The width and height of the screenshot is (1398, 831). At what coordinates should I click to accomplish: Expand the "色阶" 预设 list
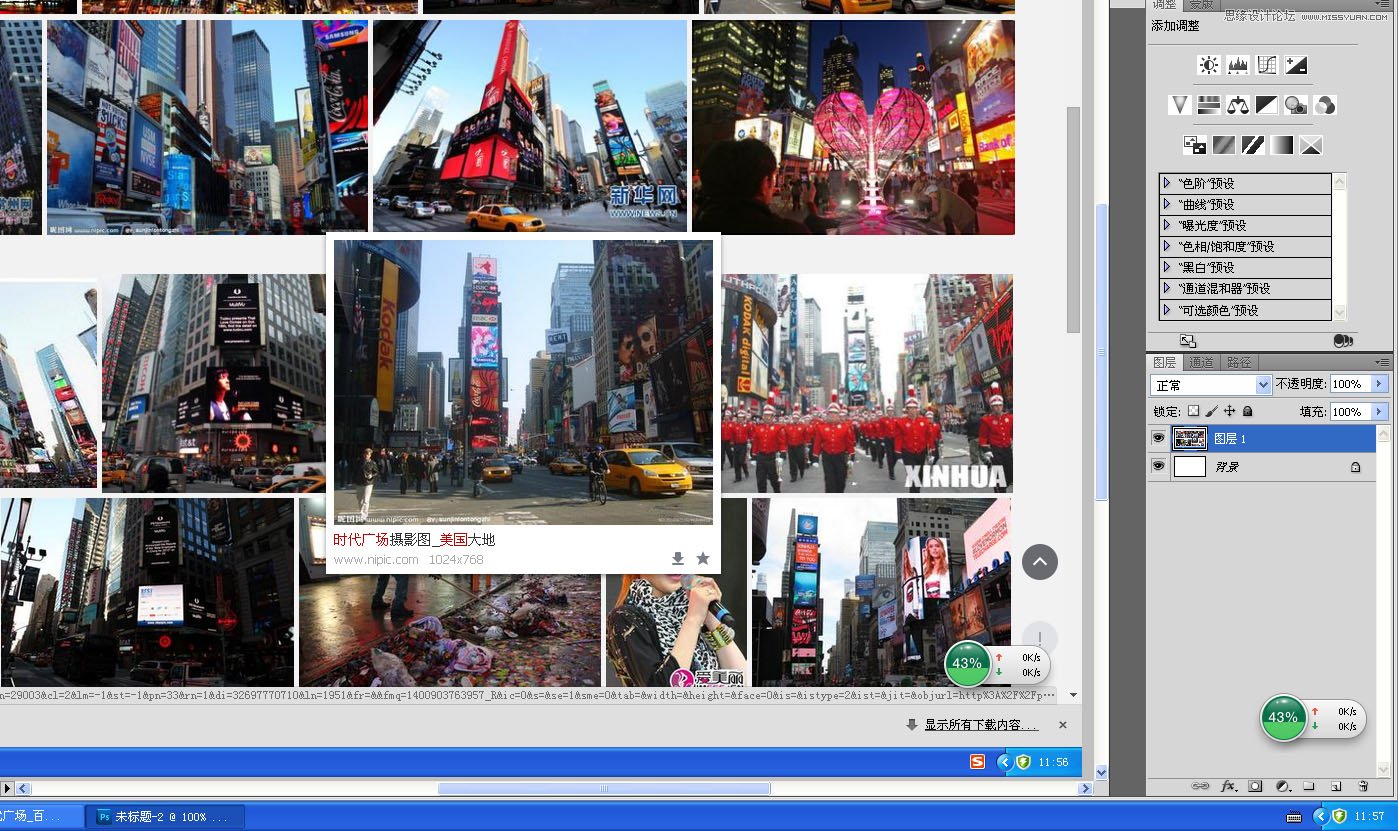(1166, 183)
